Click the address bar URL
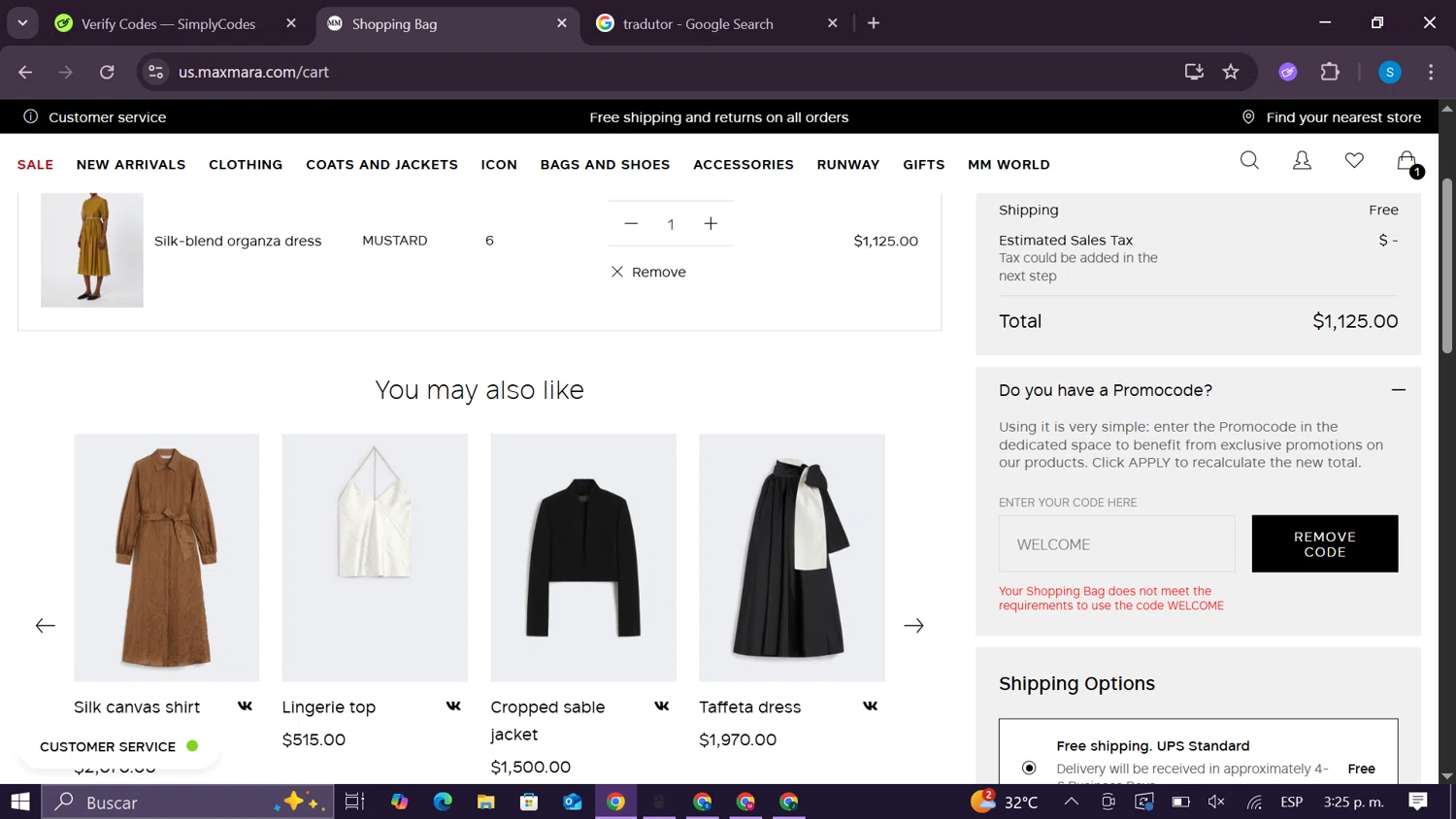This screenshot has width=1456, height=819. pos(254,72)
